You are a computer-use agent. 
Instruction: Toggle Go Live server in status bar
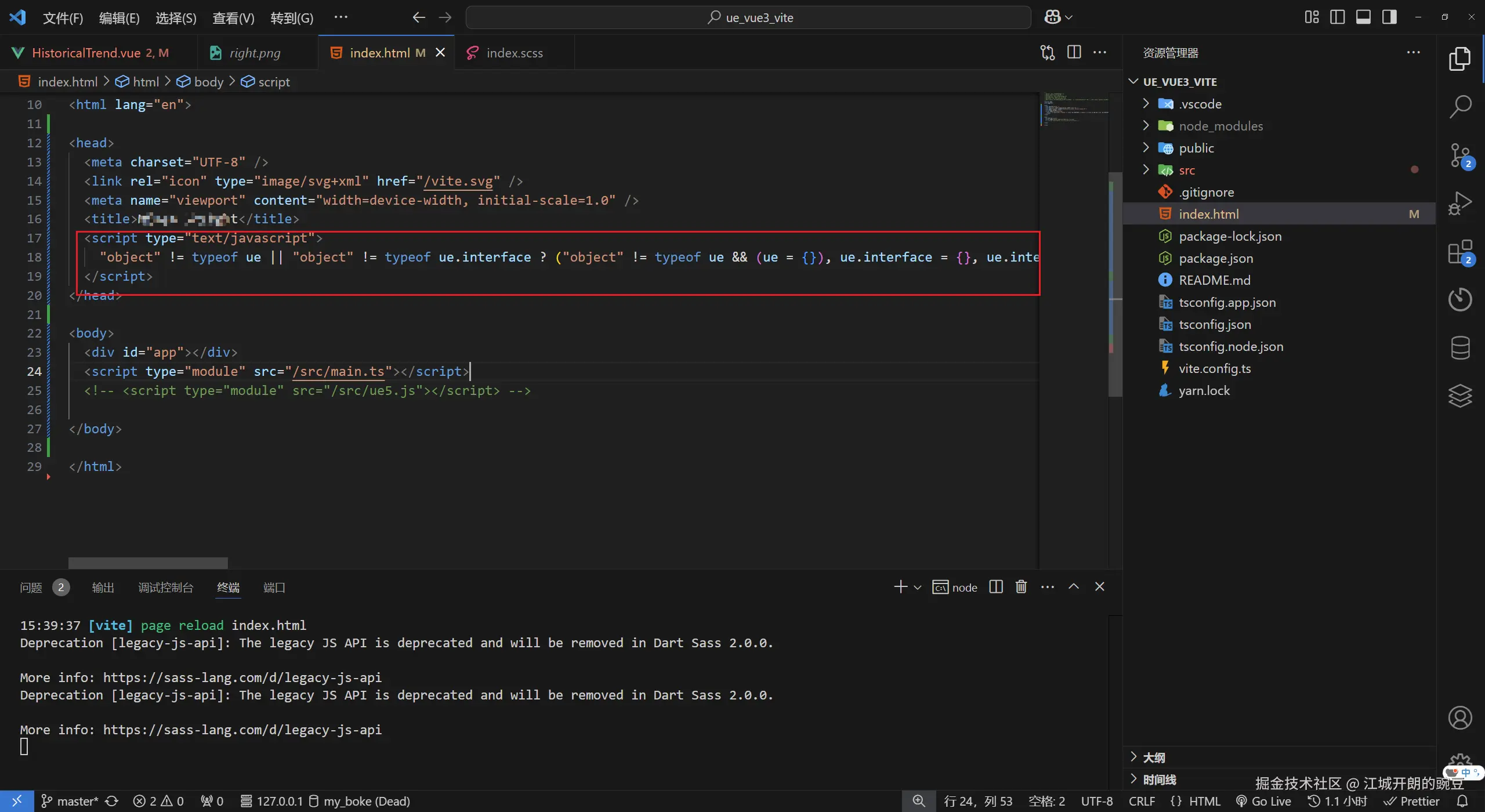tap(1263, 801)
